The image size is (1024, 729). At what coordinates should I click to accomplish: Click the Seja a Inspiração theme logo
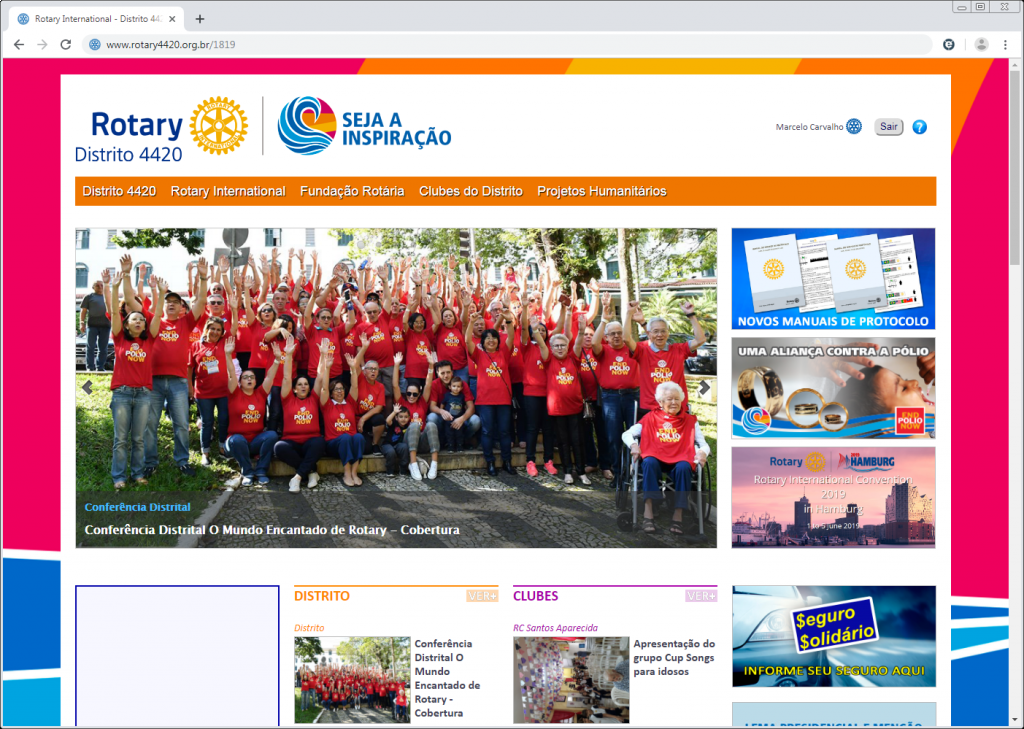click(364, 127)
